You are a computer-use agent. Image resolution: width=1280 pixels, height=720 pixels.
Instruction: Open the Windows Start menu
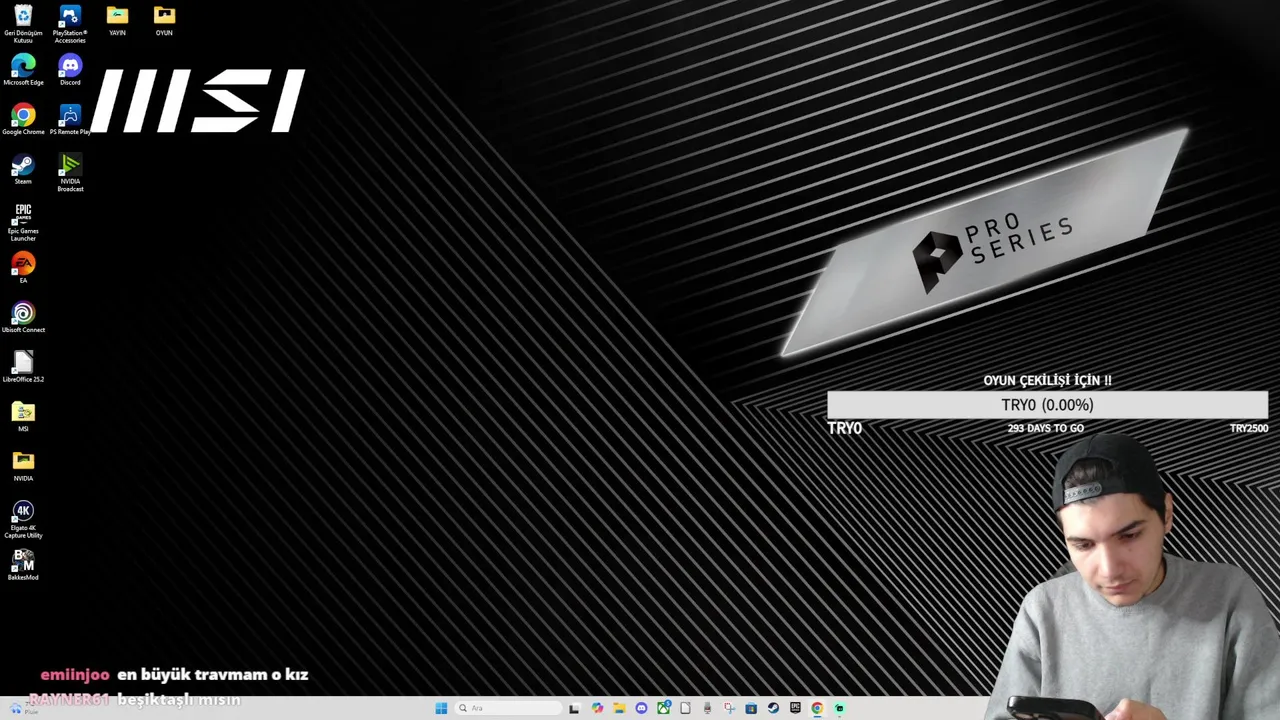(441, 708)
